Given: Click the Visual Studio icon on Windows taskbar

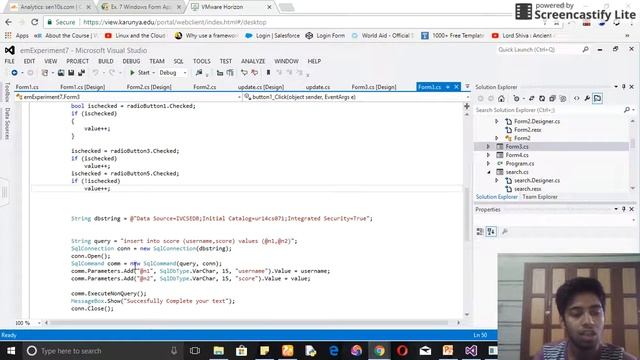Looking at the screenshot, I should (x=471, y=351).
